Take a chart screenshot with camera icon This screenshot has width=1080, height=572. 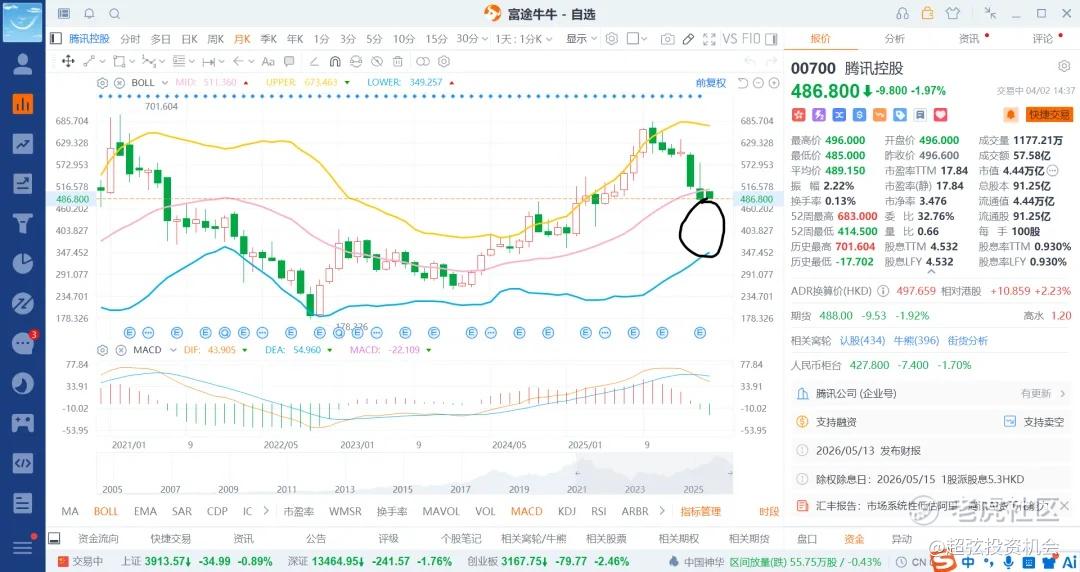coord(667,39)
